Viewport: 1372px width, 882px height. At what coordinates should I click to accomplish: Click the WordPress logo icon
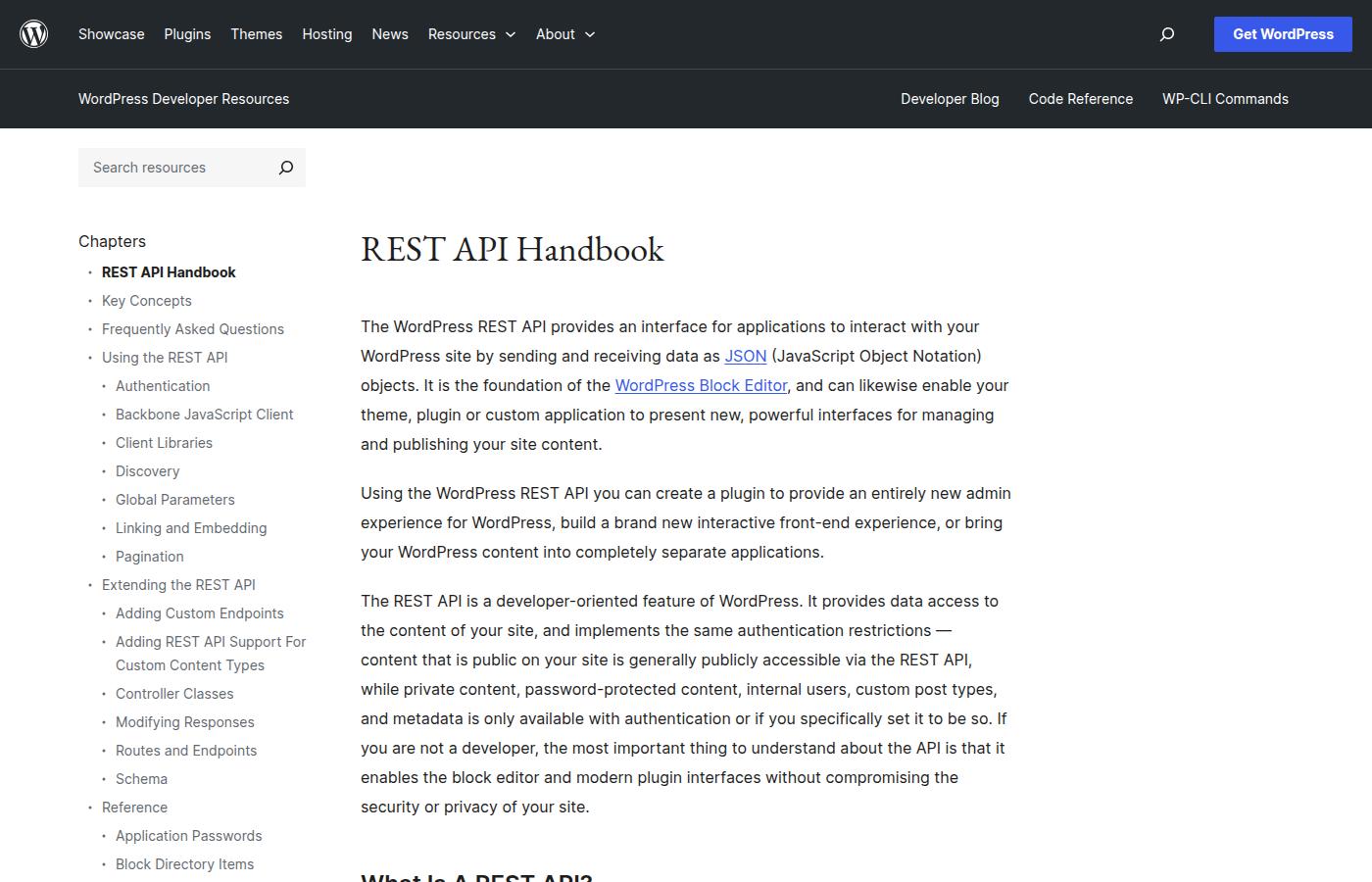tap(34, 34)
